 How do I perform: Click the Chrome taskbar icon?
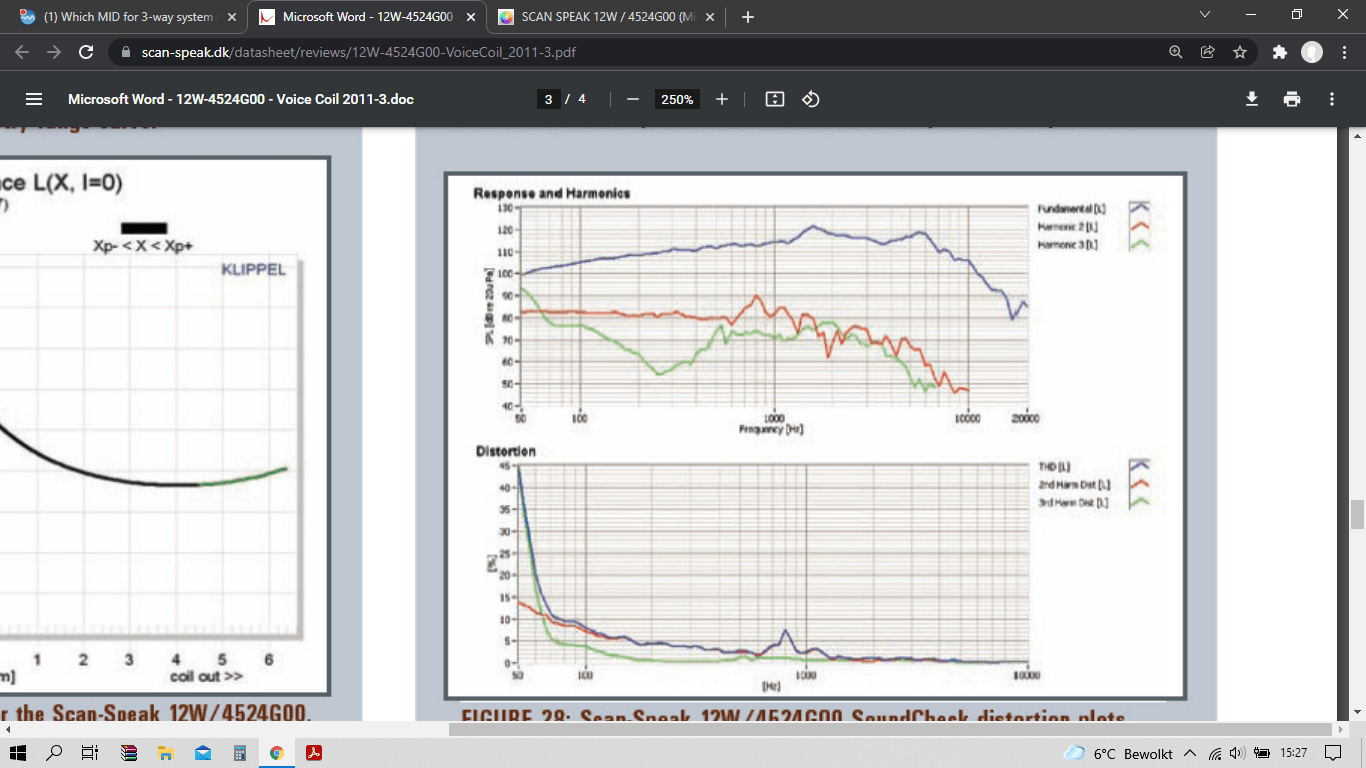click(276, 753)
